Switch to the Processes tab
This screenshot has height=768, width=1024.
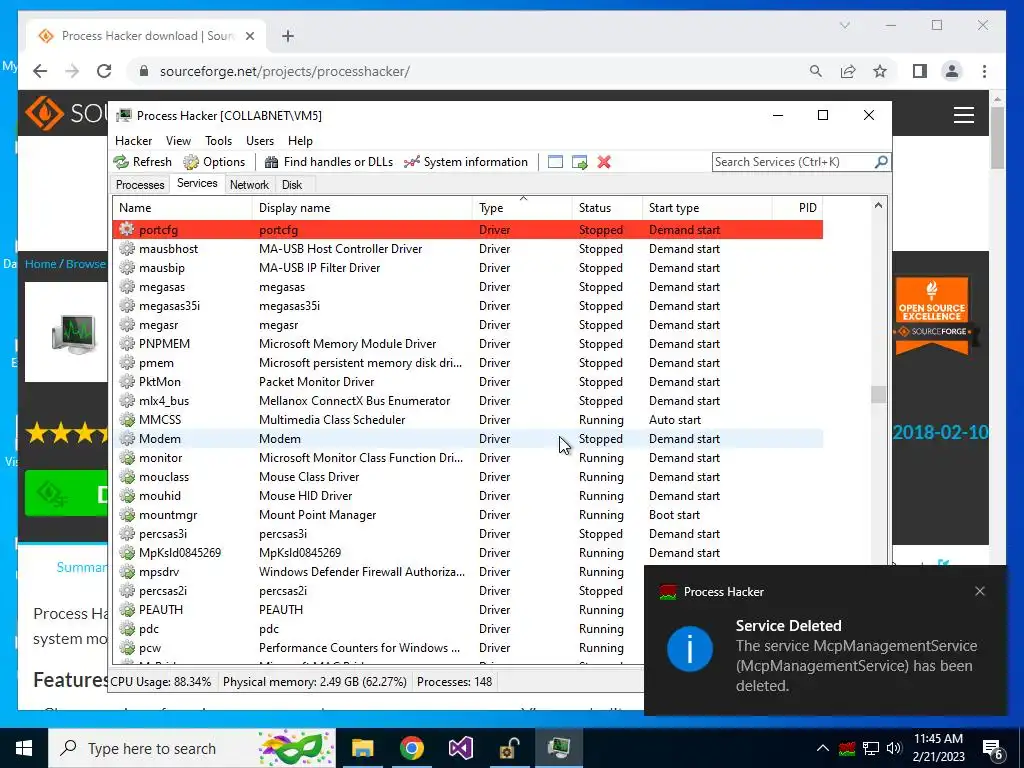pos(140,185)
